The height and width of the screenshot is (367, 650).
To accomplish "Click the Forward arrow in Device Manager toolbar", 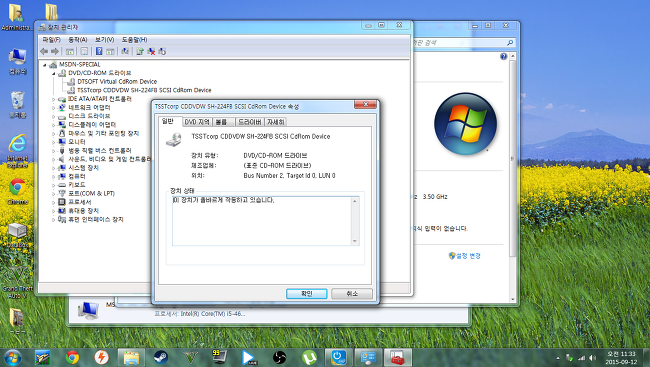I will coord(55,51).
